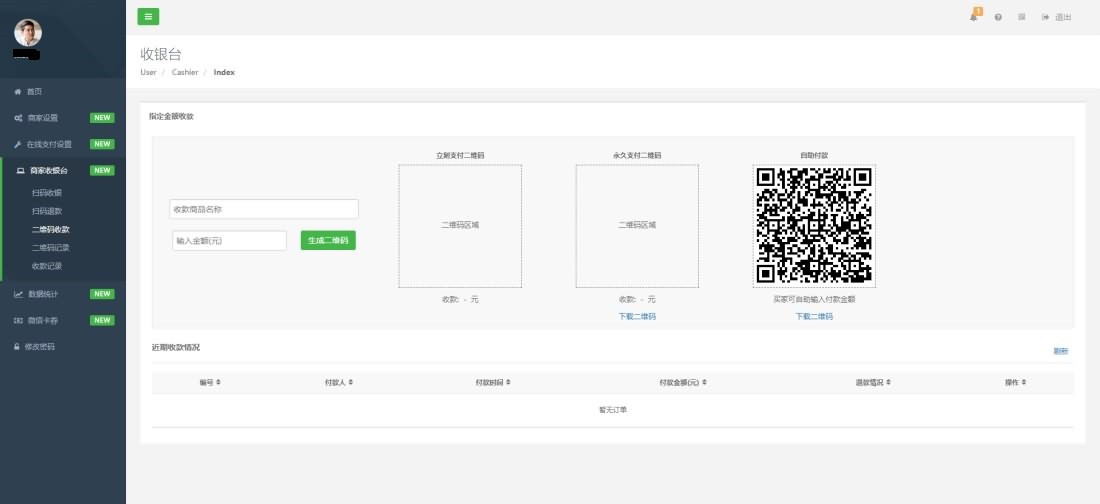Click the lock icon beside 修改密码

click(17, 346)
